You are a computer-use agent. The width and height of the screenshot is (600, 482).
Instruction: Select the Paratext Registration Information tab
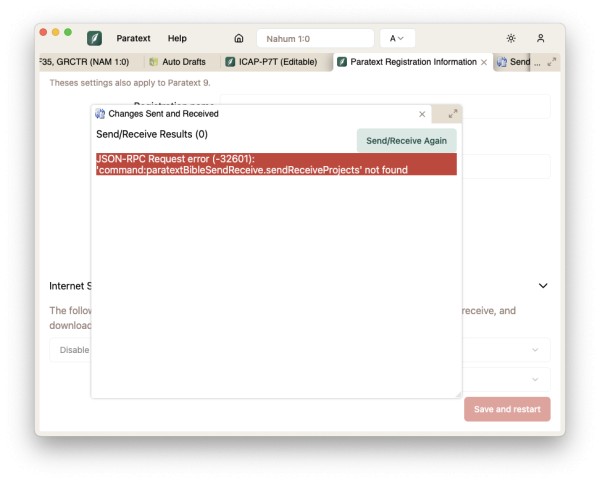coord(413,62)
